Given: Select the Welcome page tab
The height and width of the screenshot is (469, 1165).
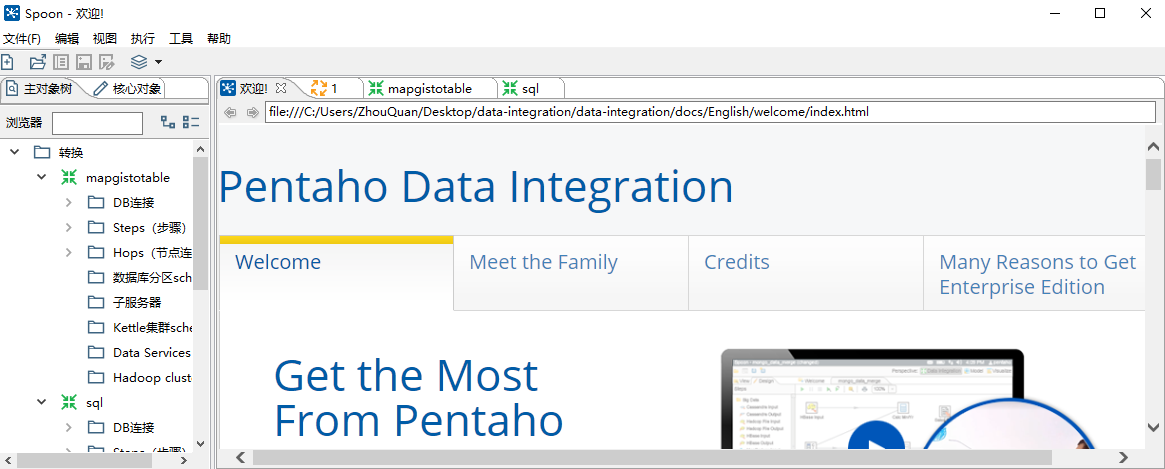Looking at the screenshot, I should tap(336, 273).
